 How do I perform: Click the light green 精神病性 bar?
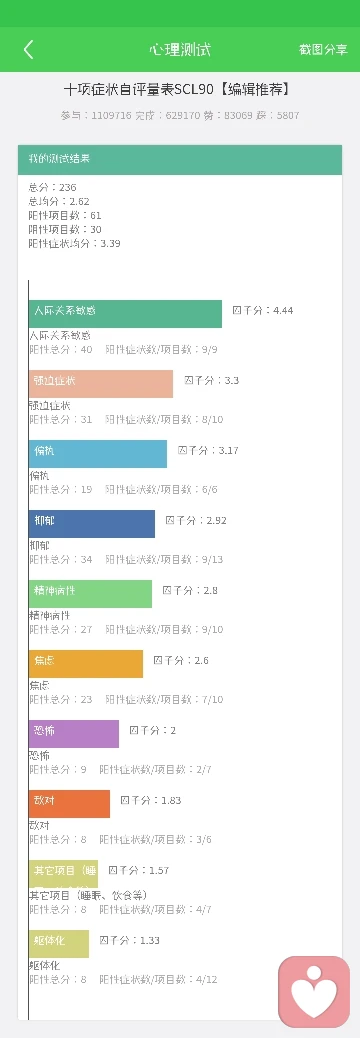tap(90, 594)
